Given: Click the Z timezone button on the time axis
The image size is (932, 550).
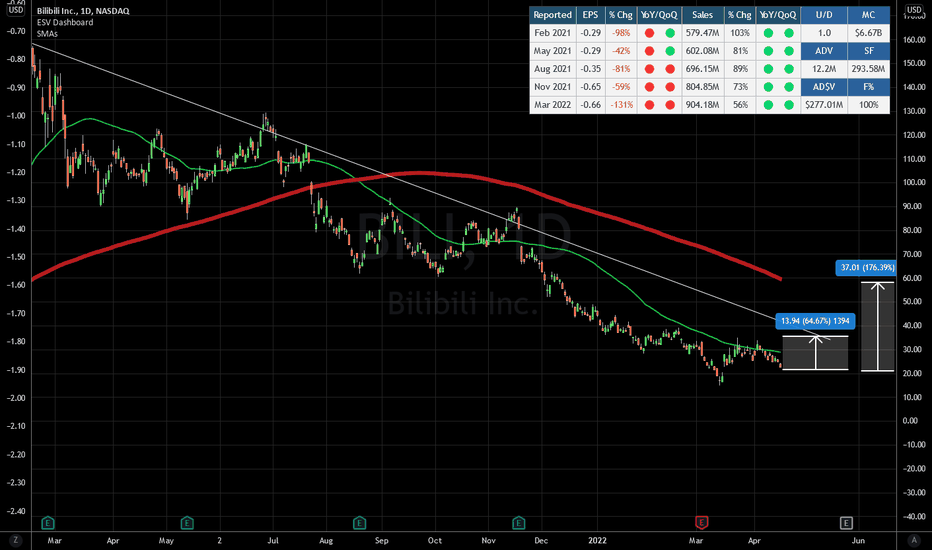Looking at the screenshot, I should (x=15, y=540).
